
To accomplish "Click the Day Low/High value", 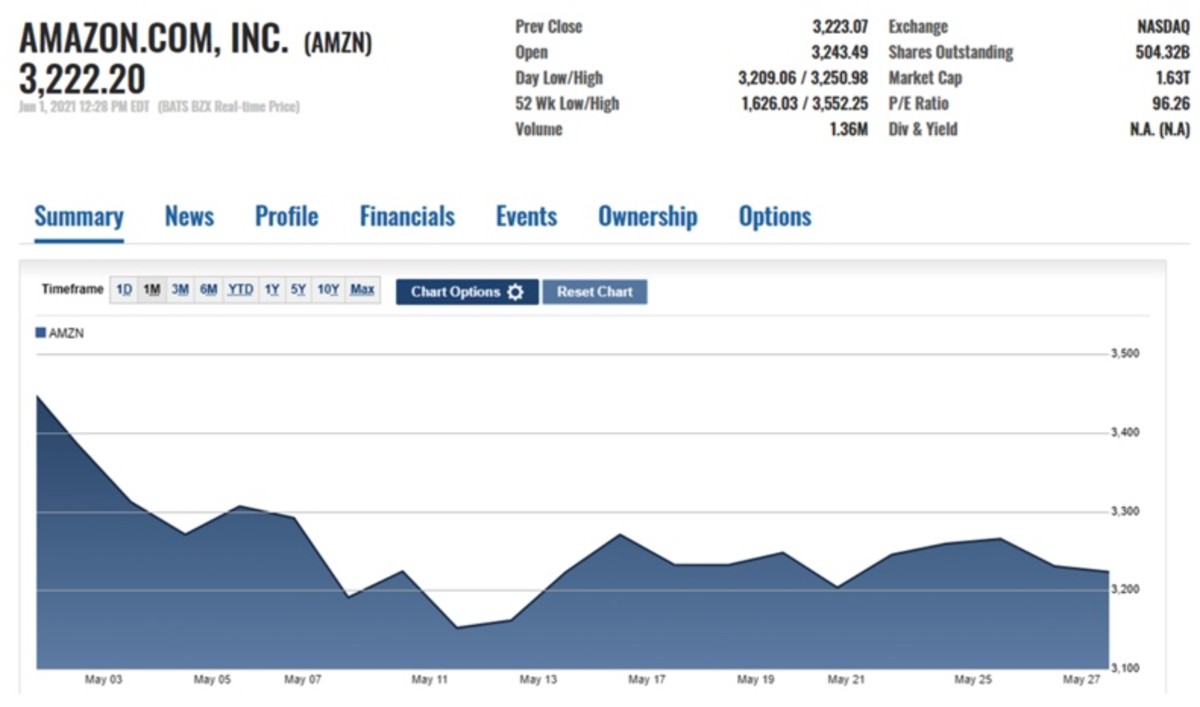I will 803,78.
